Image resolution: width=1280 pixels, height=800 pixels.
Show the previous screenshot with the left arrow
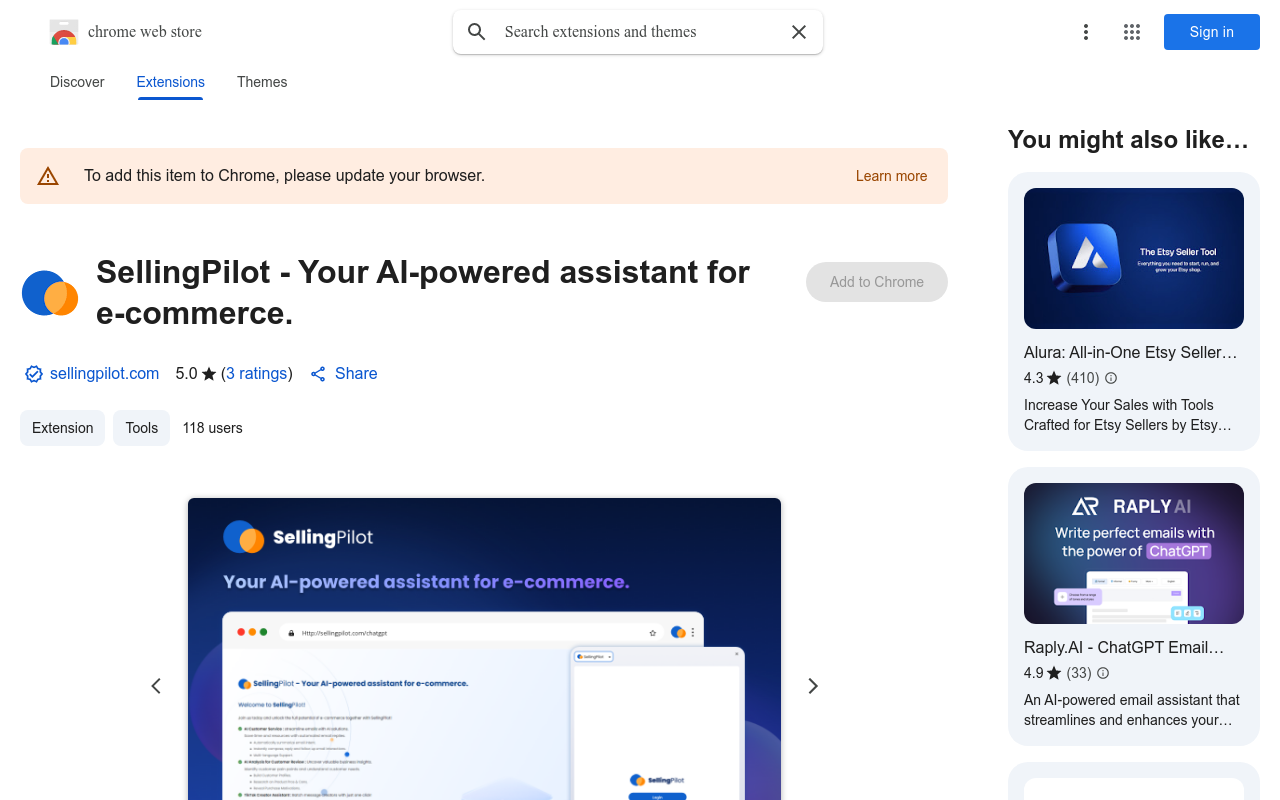click(156, 686)
